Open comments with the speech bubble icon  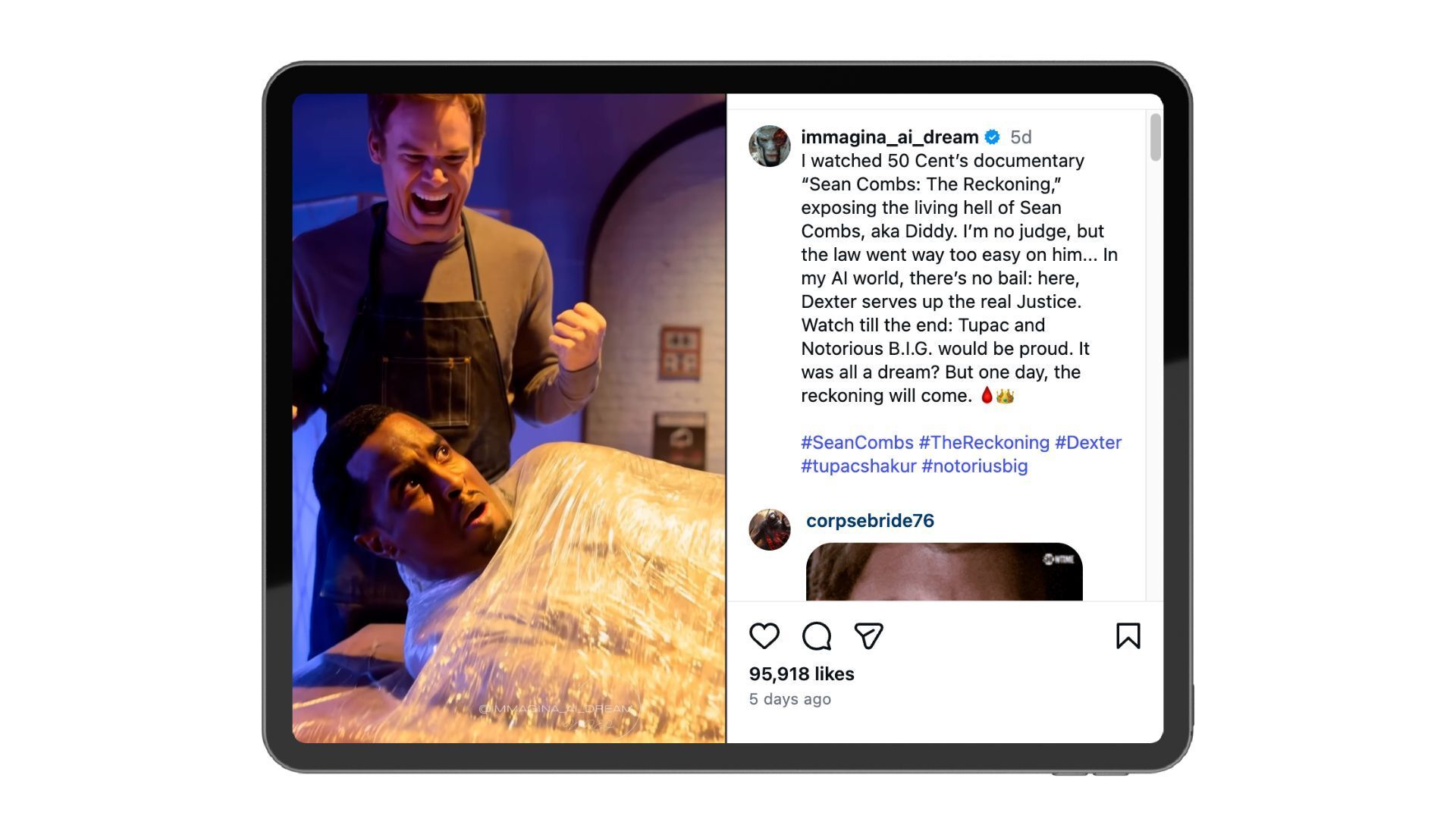(816, 636)
